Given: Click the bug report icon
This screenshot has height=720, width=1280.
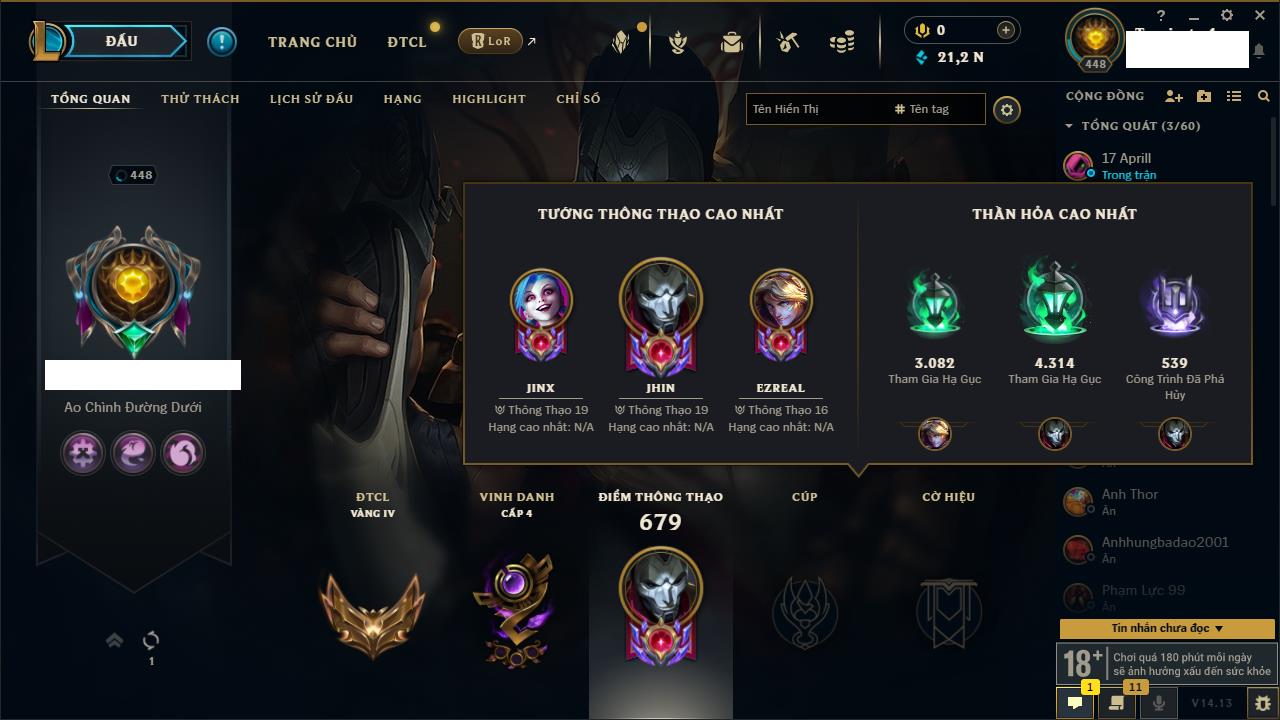Looking at the screenshot, I should (1262, 703).
